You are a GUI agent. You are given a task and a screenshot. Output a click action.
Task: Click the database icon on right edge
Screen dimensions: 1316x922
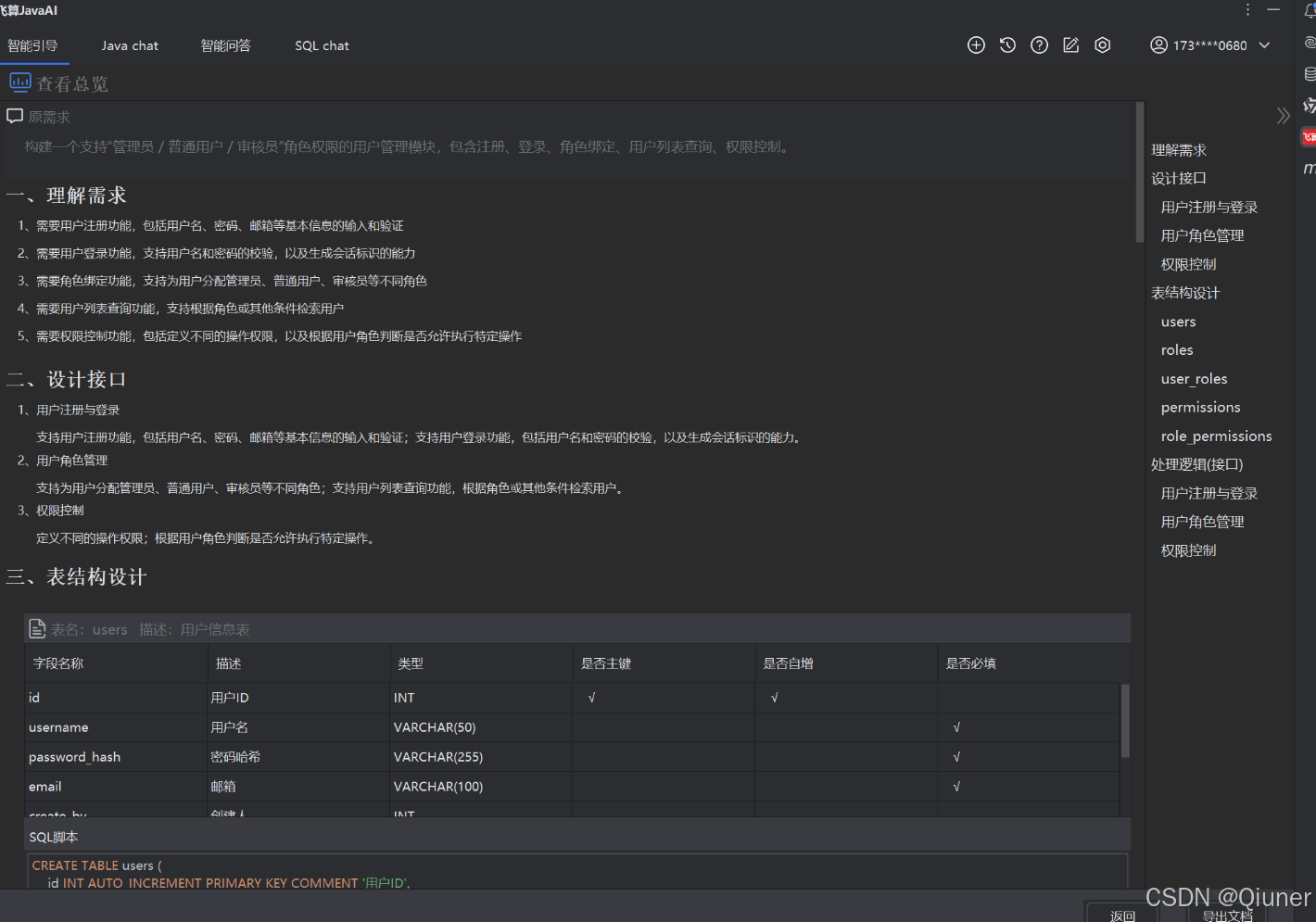[x=1310, y=73]
